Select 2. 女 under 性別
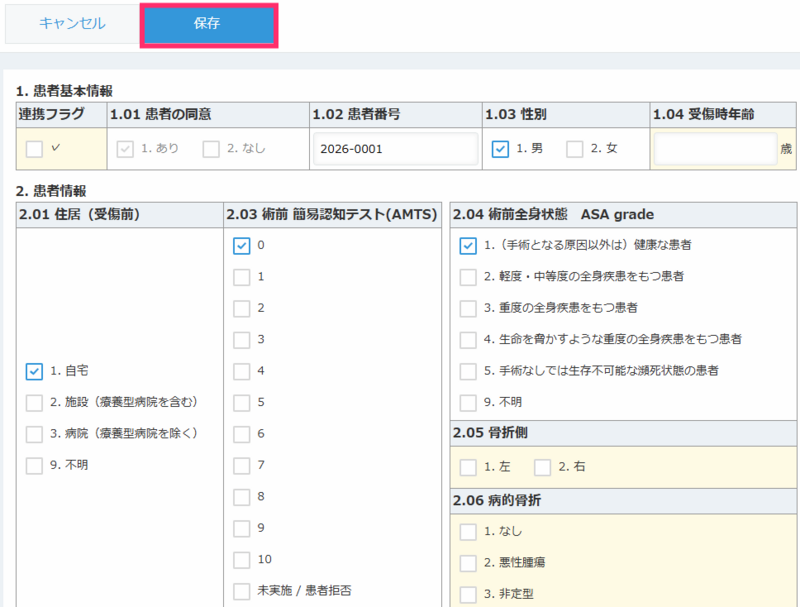This screenshot has width=800, height=607. [x=574, y=149]
